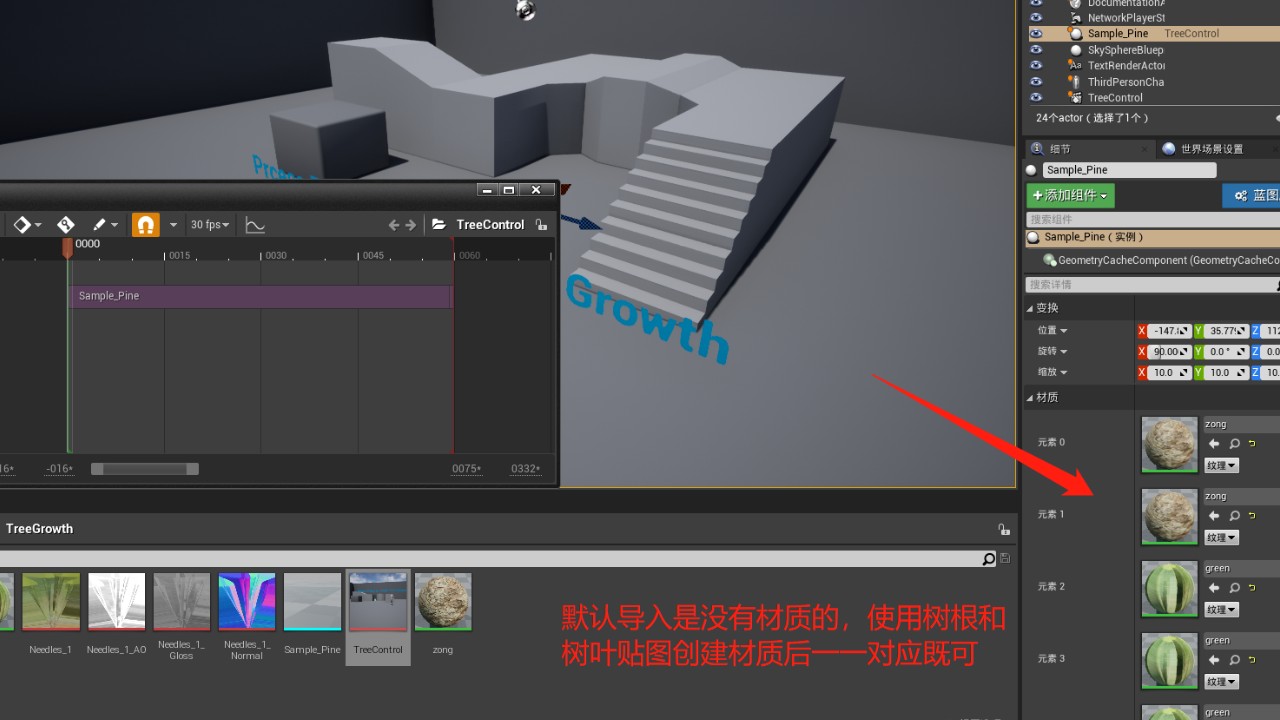Open 纹理 dropdown for element 3
The image size is (1280, 720).
point(1221,681)
